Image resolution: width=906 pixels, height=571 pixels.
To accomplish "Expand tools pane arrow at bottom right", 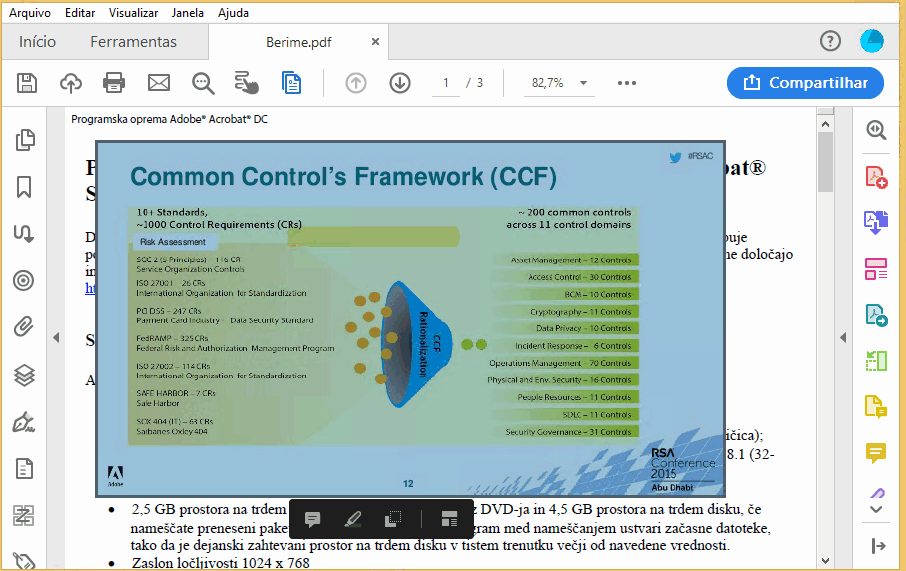I will point(878,546).
